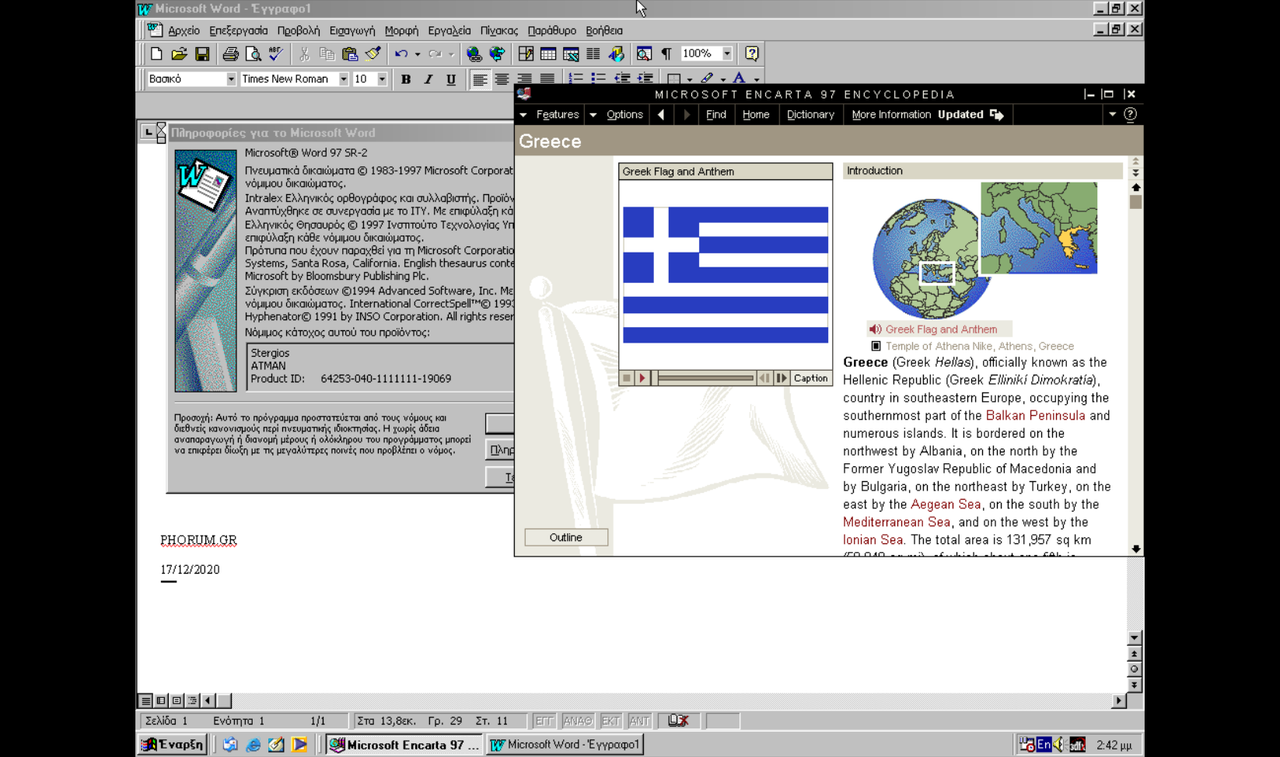This screenshot has width=1280, height=757.
Task: Follow the Balkan Peninsula link
Action: (1035, 415)
